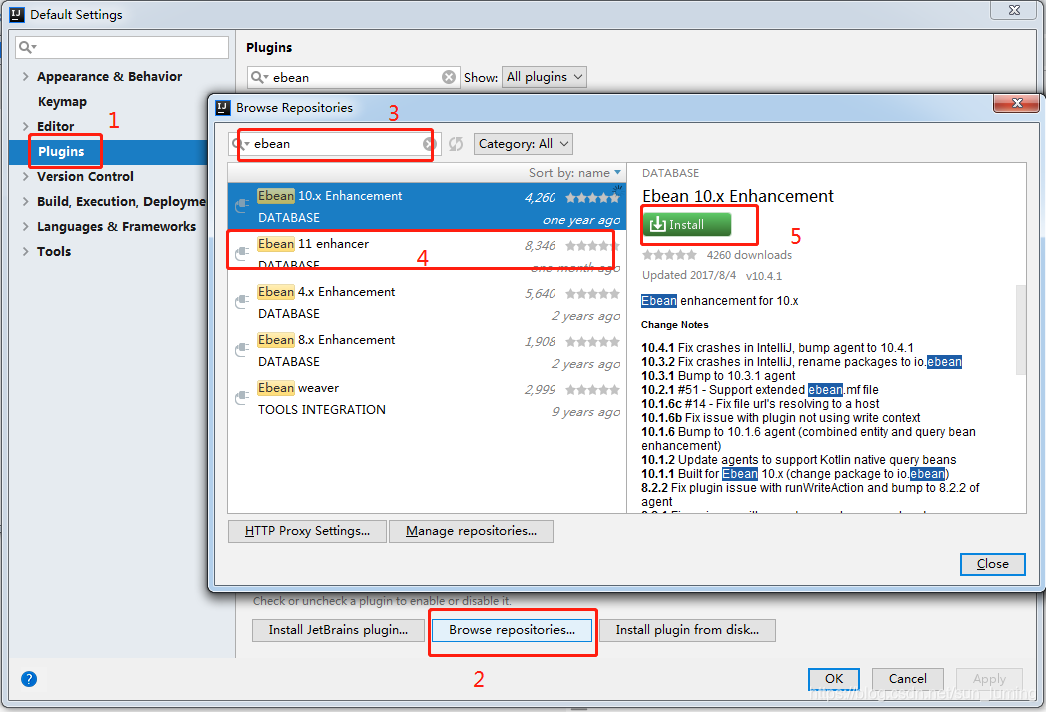Open the Category: All dropdown
The height and width of the screenshot is (712, 1046).
pos(523,143)
